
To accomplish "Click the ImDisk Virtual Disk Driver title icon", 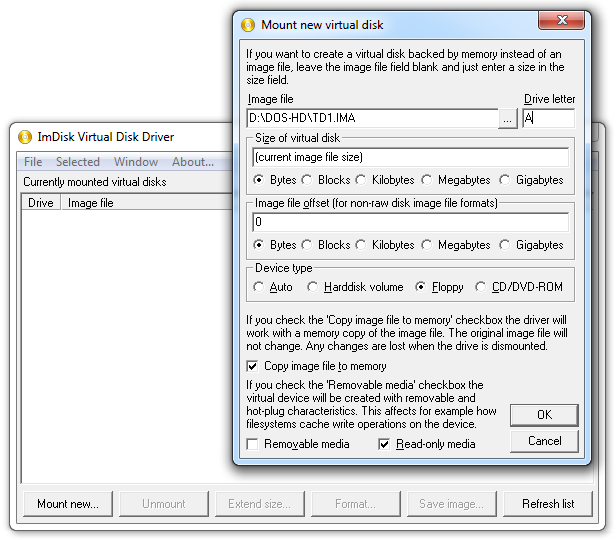I will pos(25,137).
